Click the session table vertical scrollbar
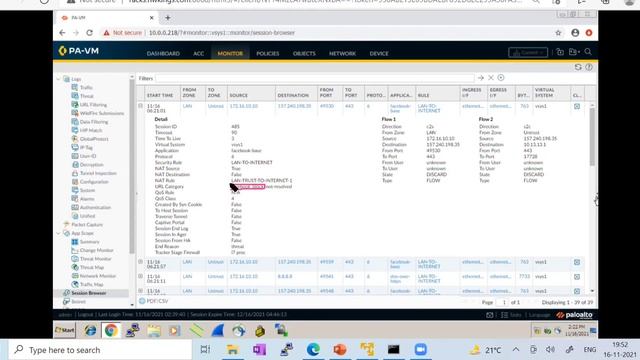640x360 pixels. click(592, 138)
